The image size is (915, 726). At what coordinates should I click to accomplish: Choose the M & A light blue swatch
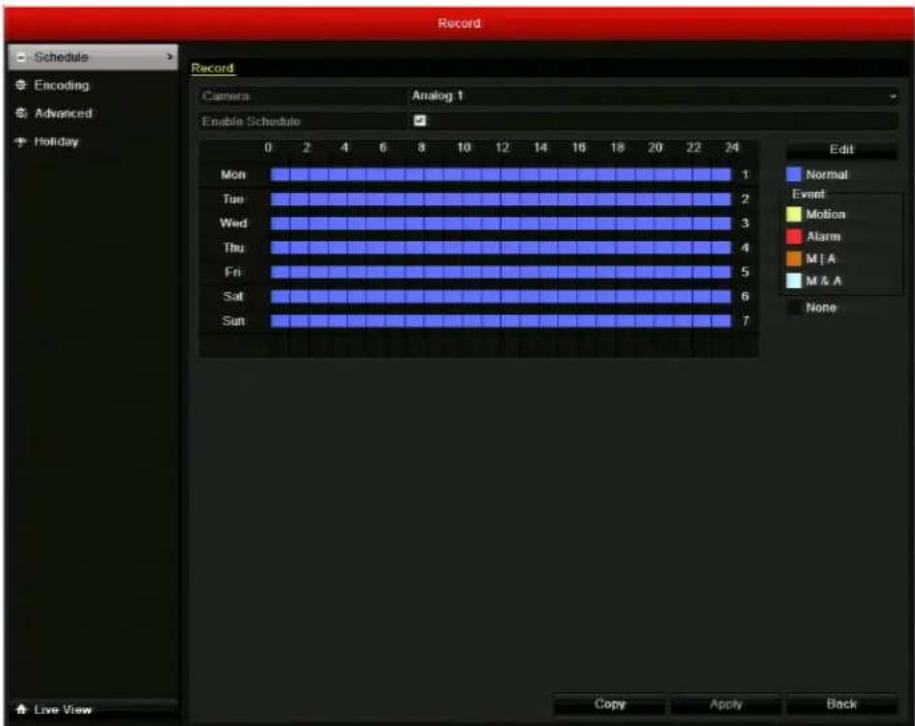[794, 281]
